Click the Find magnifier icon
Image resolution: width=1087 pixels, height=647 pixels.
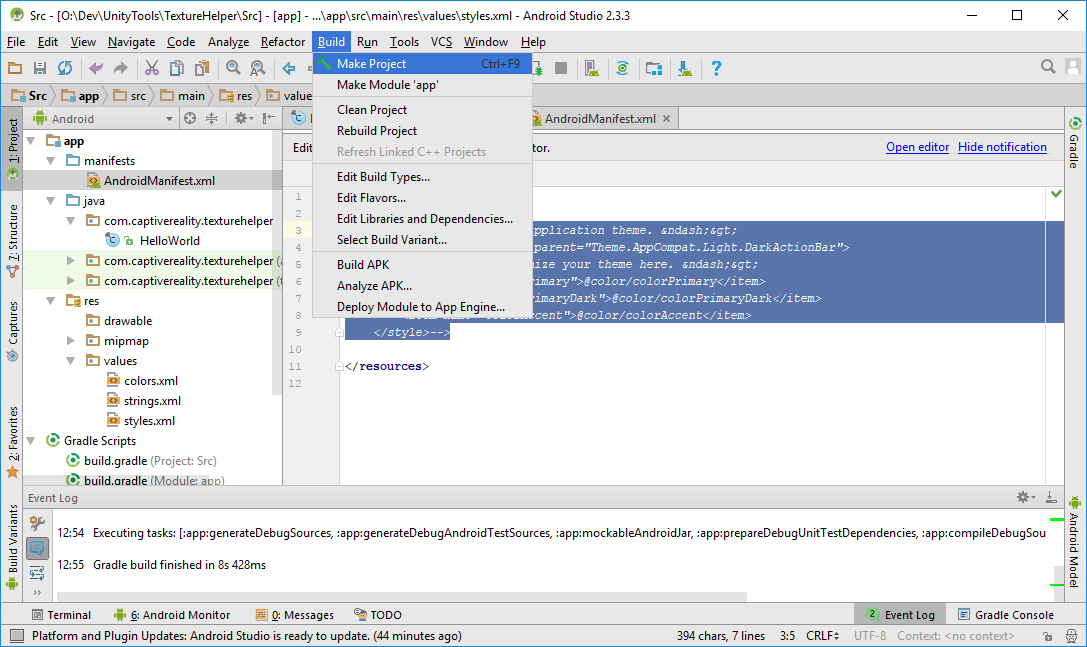click(x=233, y=68)
